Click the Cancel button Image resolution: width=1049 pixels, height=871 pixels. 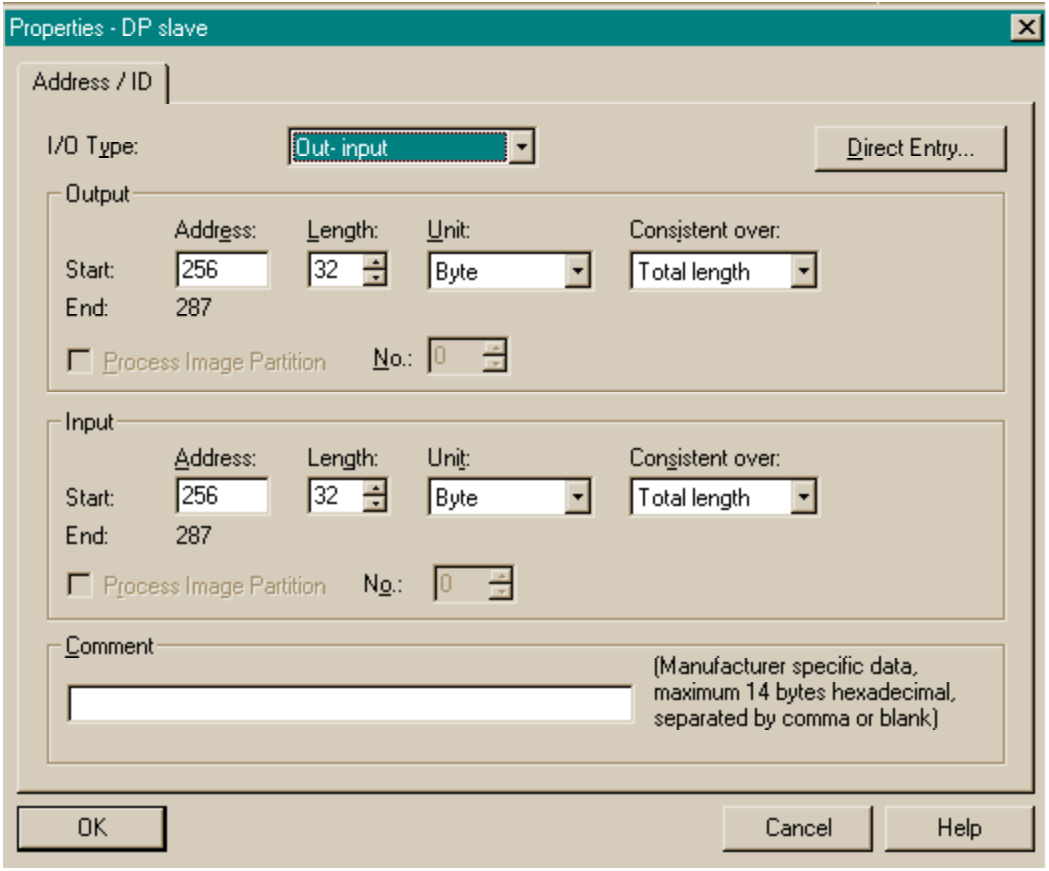(x=798, y=828)
